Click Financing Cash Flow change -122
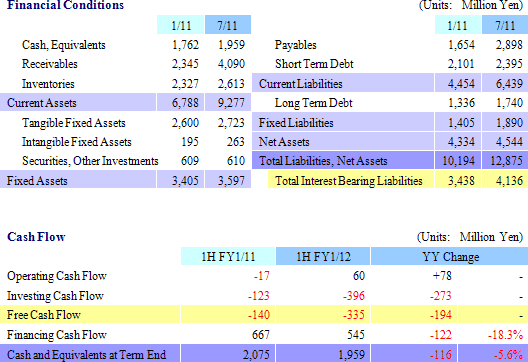528x362 pixels. (x=440, y=335)
